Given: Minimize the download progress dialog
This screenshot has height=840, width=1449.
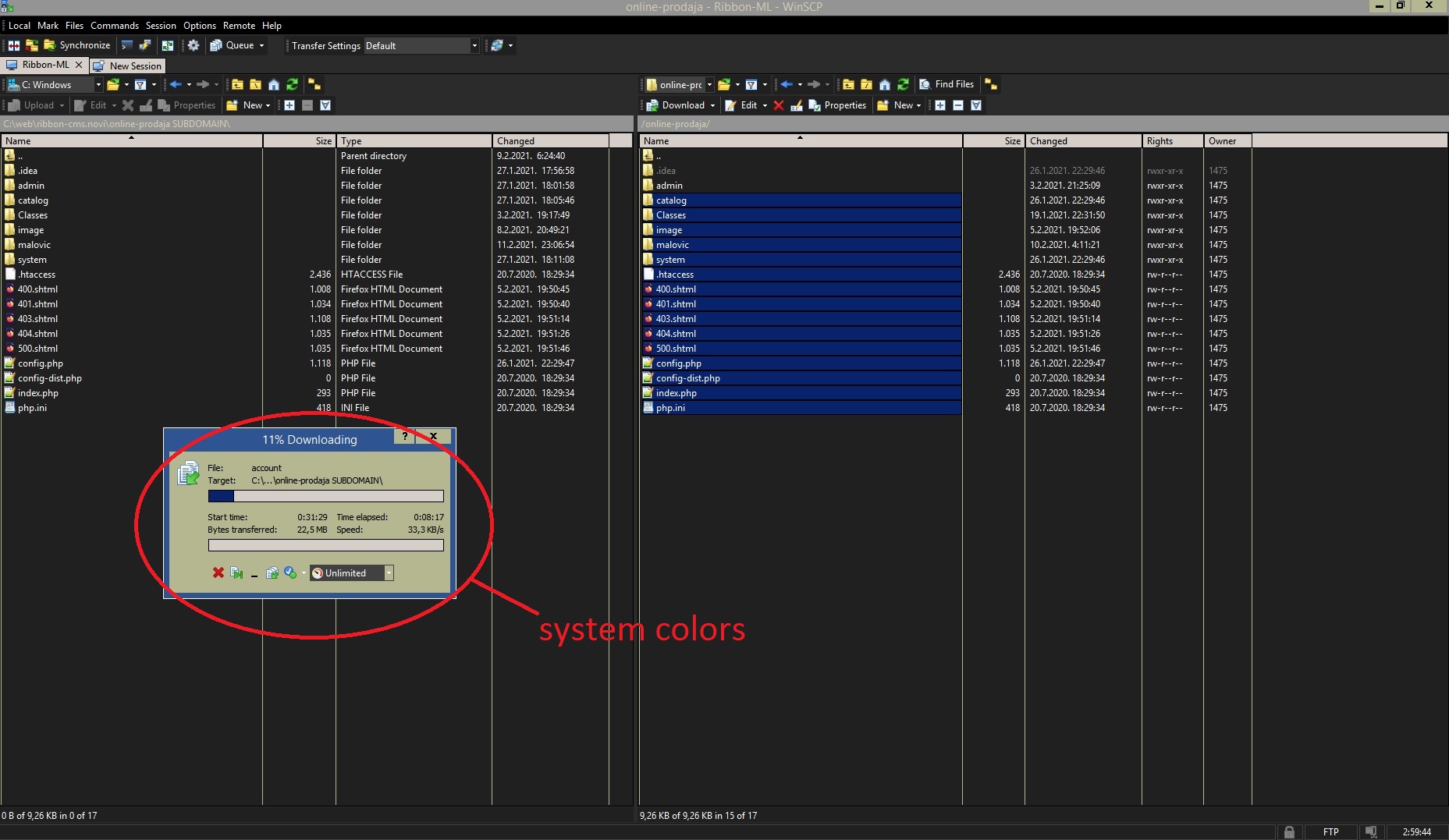Looking at the screenshot, I should tap(254, 575).
